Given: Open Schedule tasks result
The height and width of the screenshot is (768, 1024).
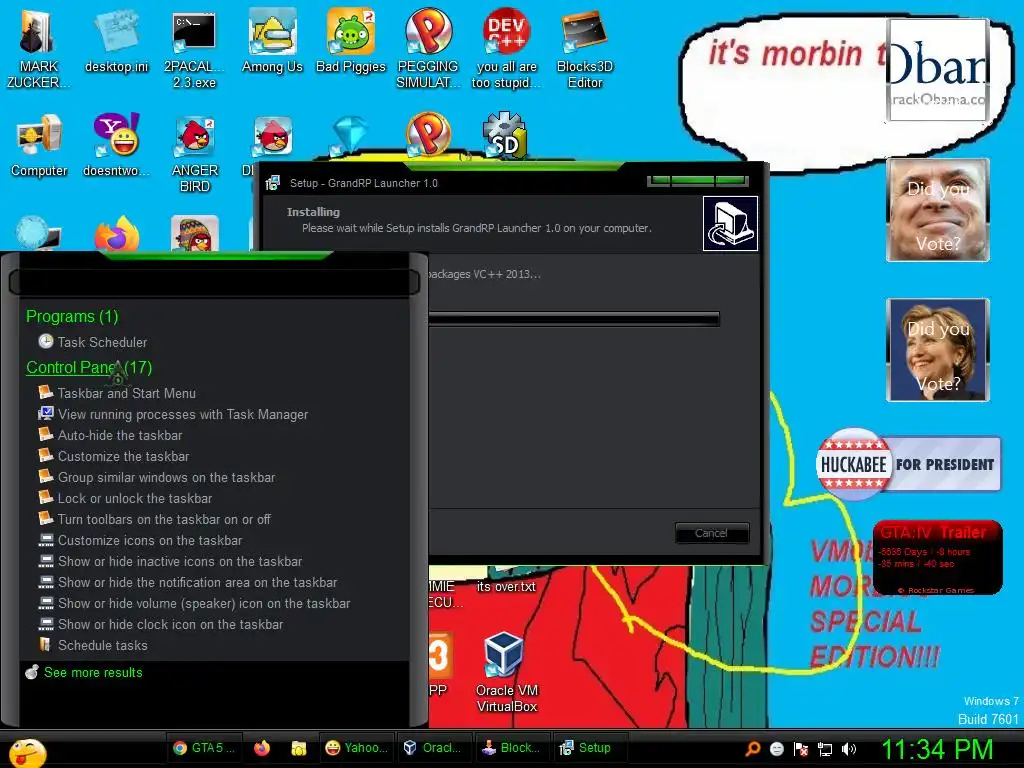Looking at the screenshot, I should click(102, 645).
